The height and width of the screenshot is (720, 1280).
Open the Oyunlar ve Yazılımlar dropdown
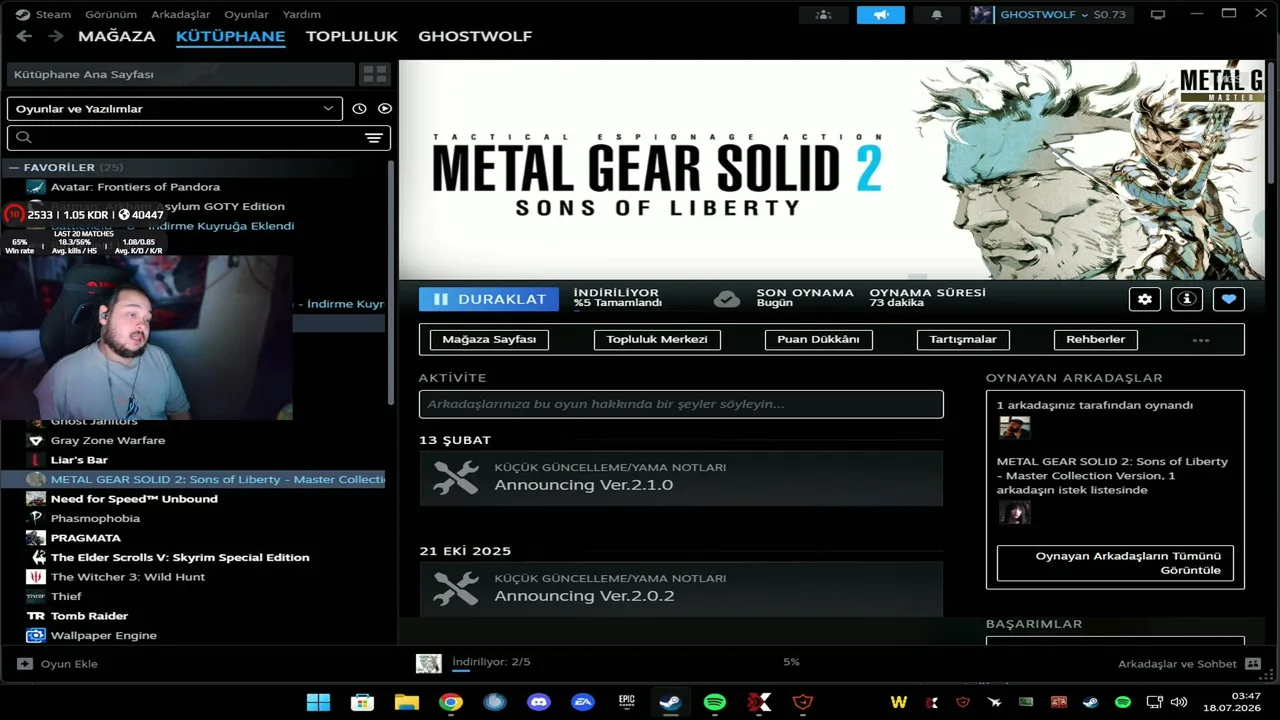(175, 108)
